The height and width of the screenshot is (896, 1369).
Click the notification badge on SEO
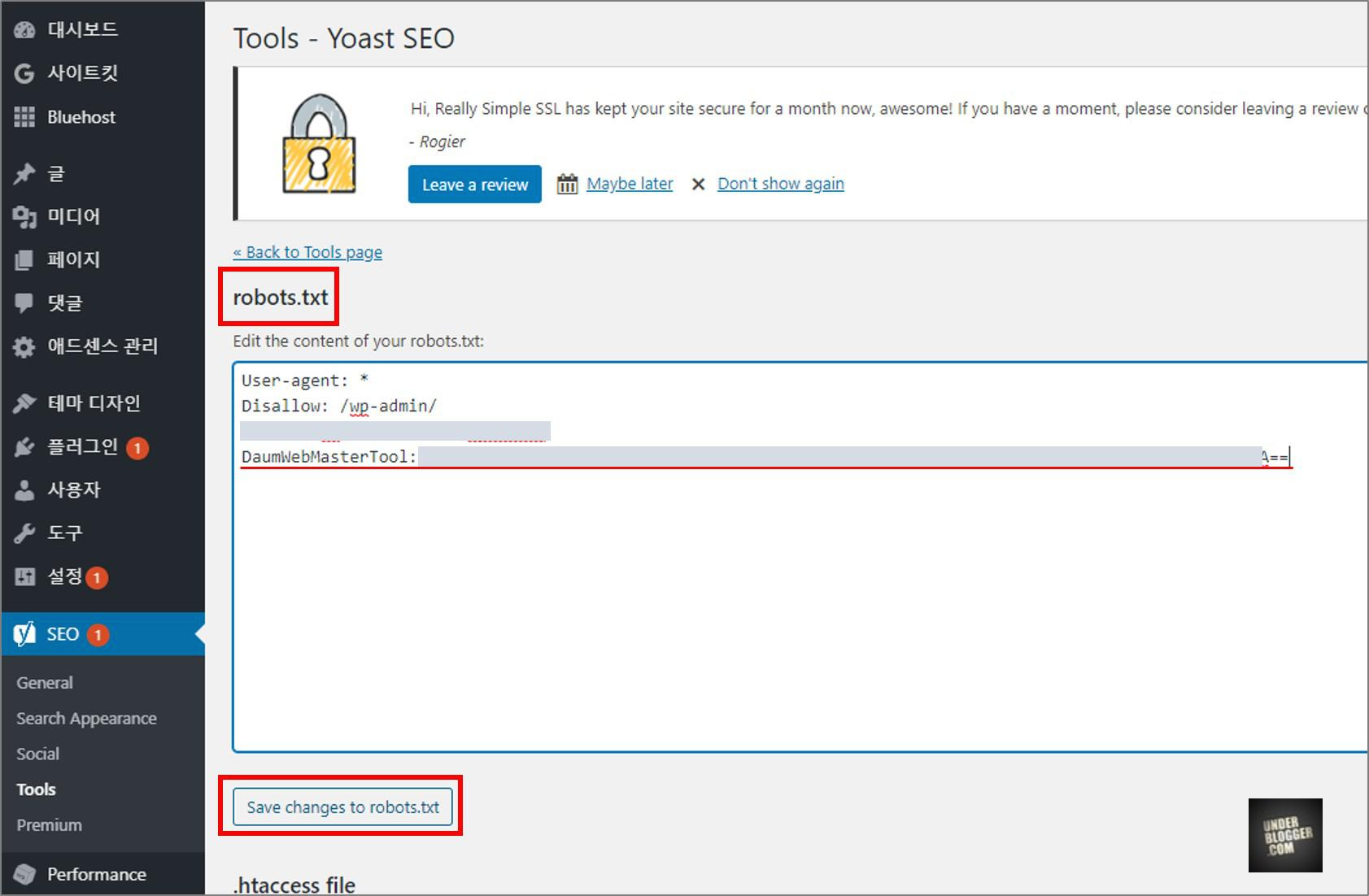(x=98, y=635)
